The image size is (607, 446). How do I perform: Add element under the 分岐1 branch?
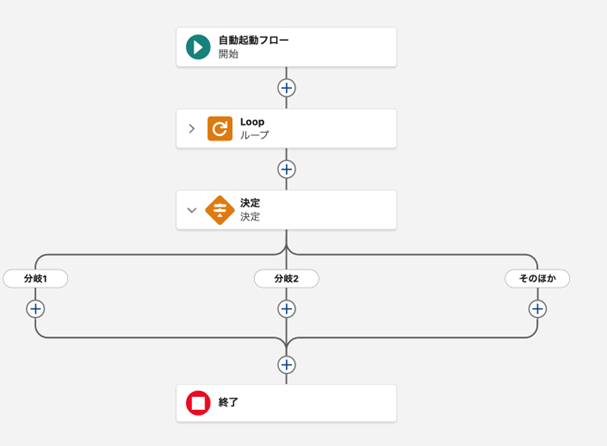(x=36, y=309)
